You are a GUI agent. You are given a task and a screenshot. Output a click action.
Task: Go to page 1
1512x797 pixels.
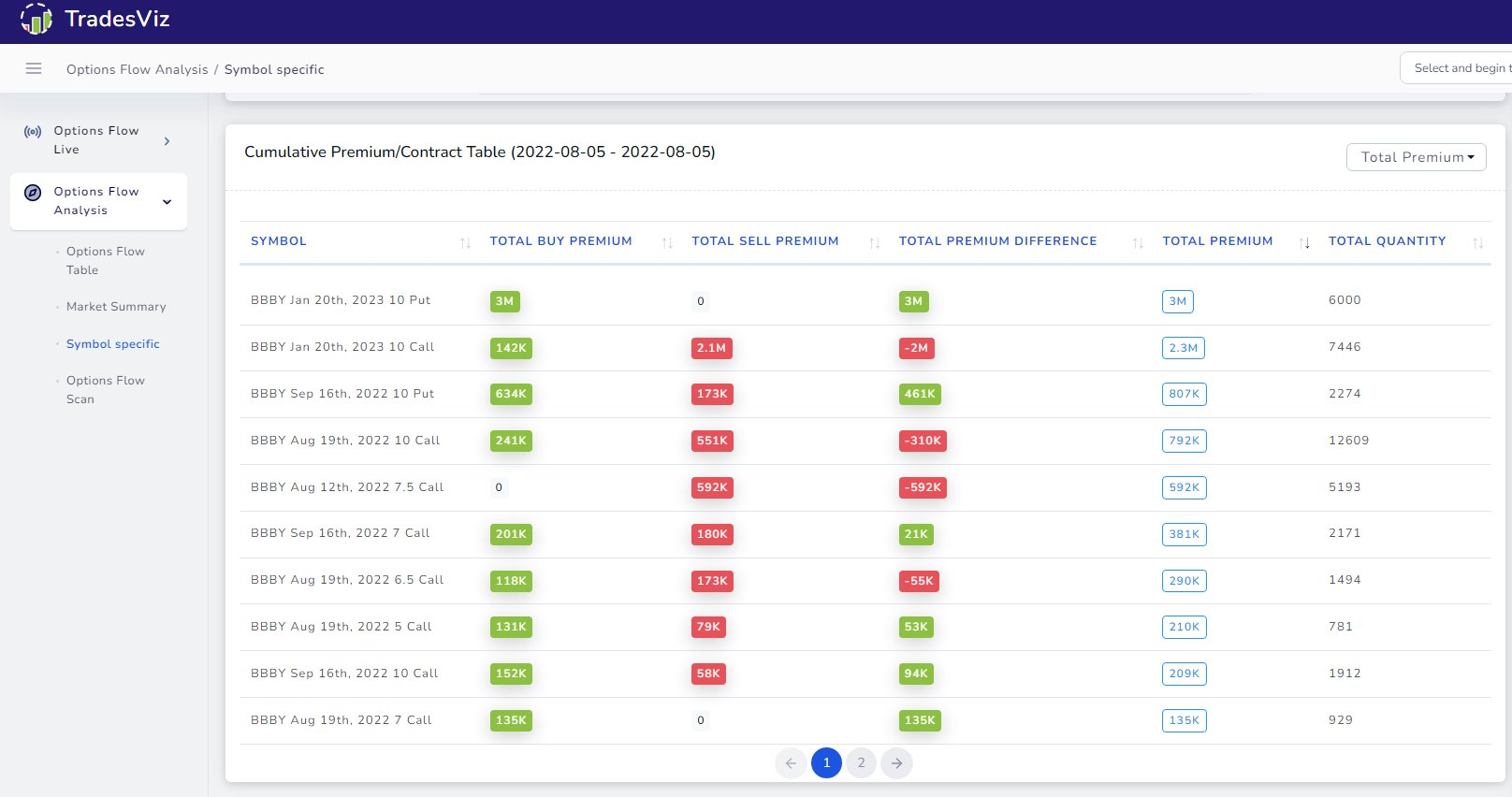pyautogui.click(x=826, y=763)
